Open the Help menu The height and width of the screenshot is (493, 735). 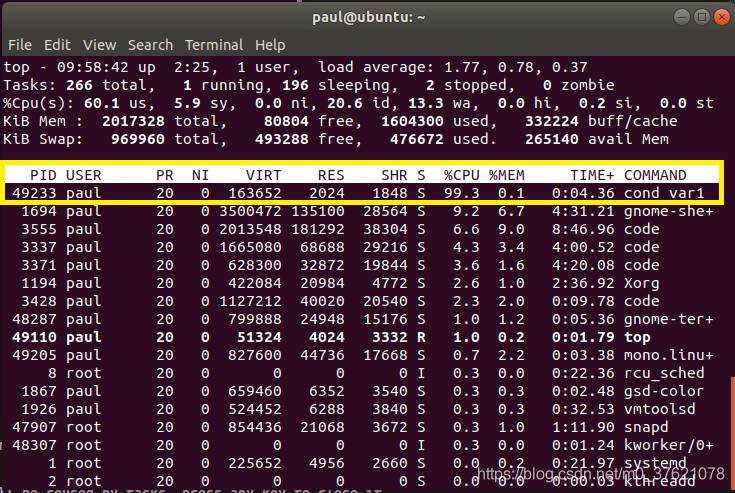coord(270,45)
